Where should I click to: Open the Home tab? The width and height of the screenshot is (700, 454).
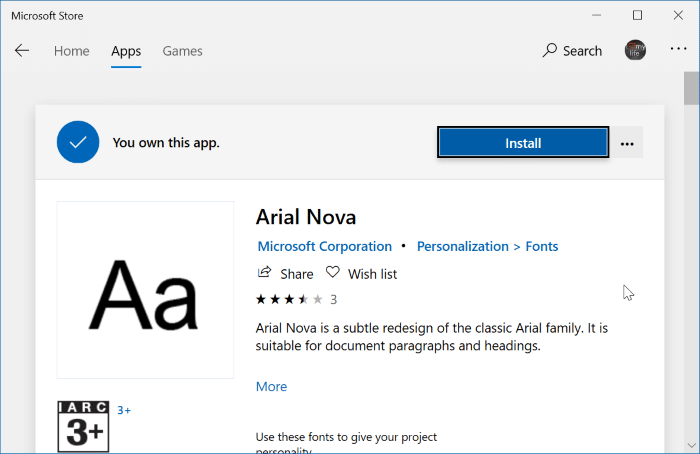[71, 51]
